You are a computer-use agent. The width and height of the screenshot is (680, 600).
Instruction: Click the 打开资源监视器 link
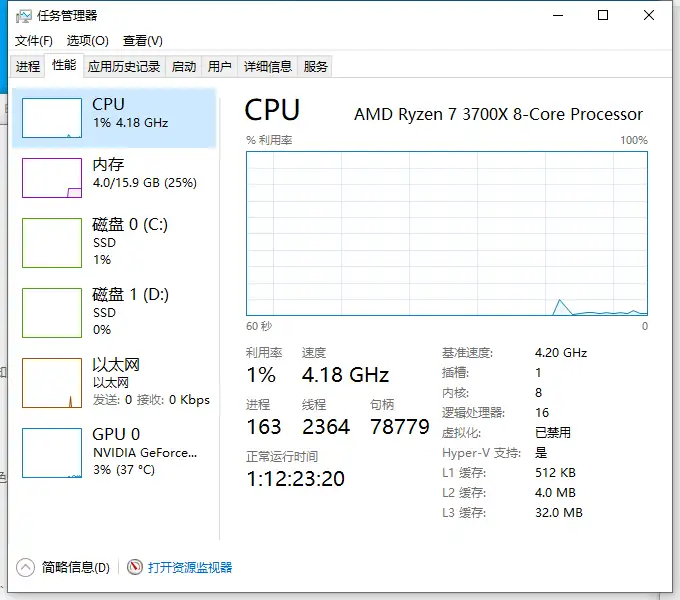pos(190,567)
